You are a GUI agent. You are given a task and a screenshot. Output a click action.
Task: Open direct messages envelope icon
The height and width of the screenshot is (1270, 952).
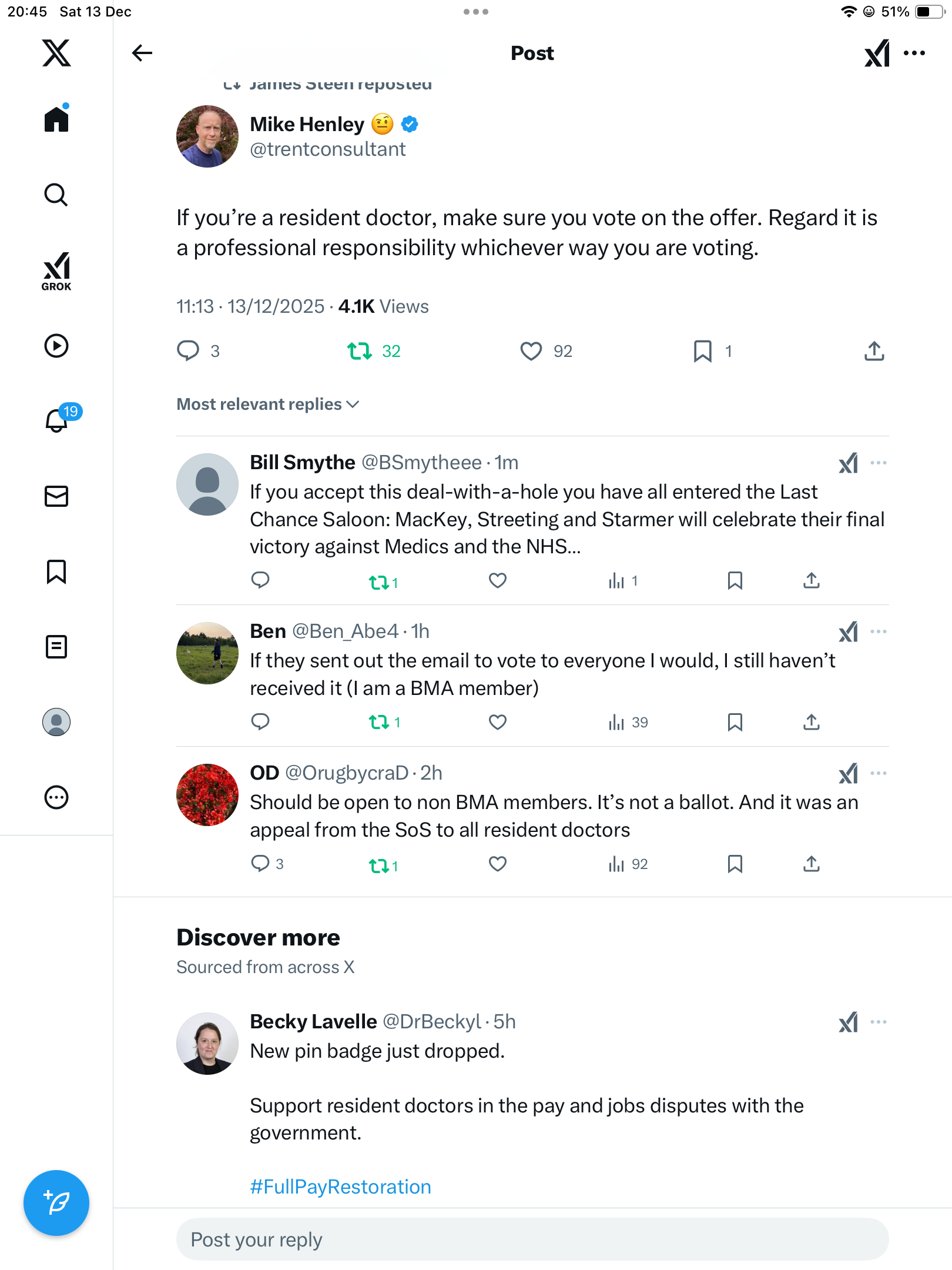[x=56, y=496]
